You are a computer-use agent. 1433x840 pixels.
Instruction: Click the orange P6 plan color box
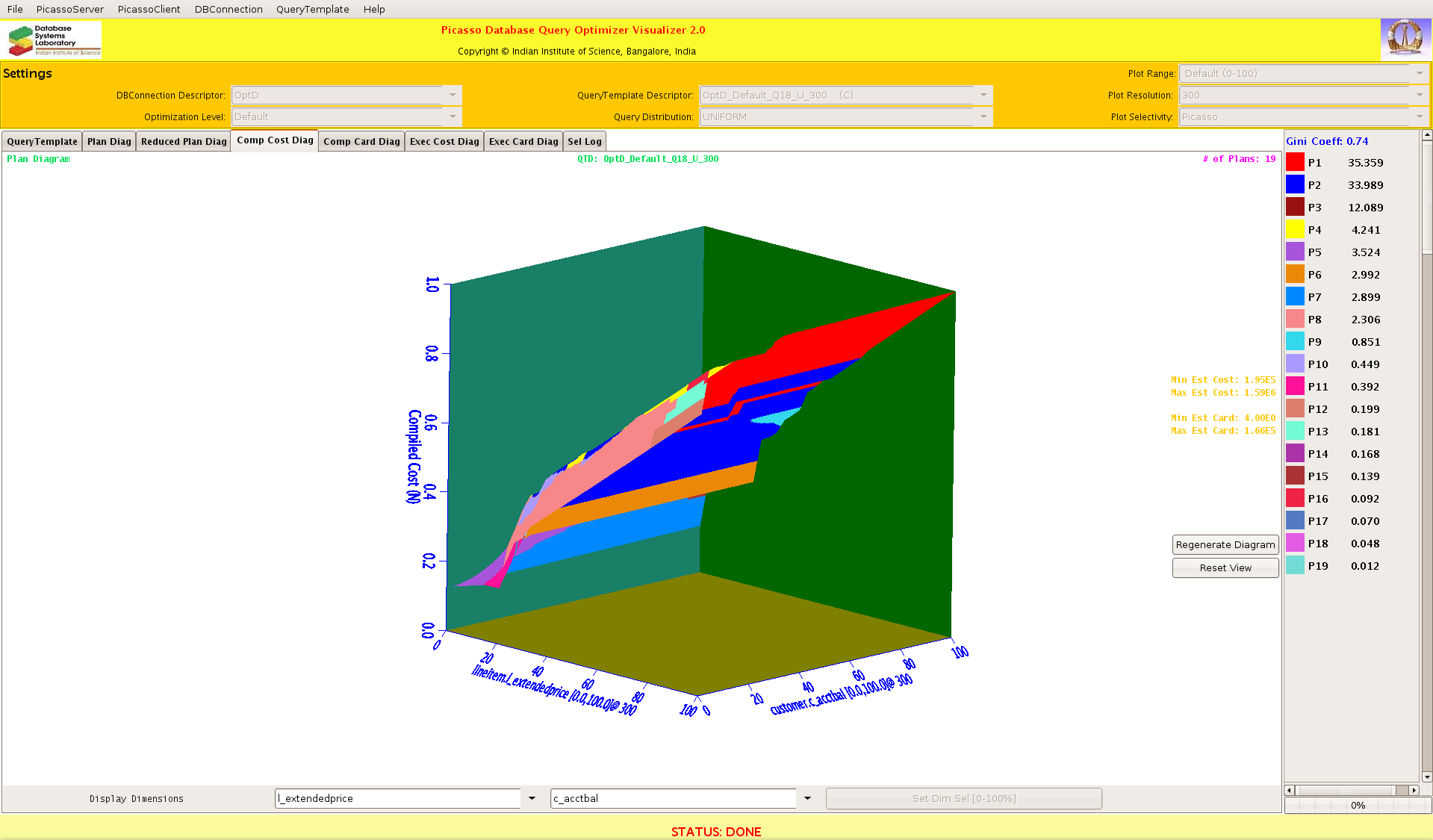click(1295, 274)
